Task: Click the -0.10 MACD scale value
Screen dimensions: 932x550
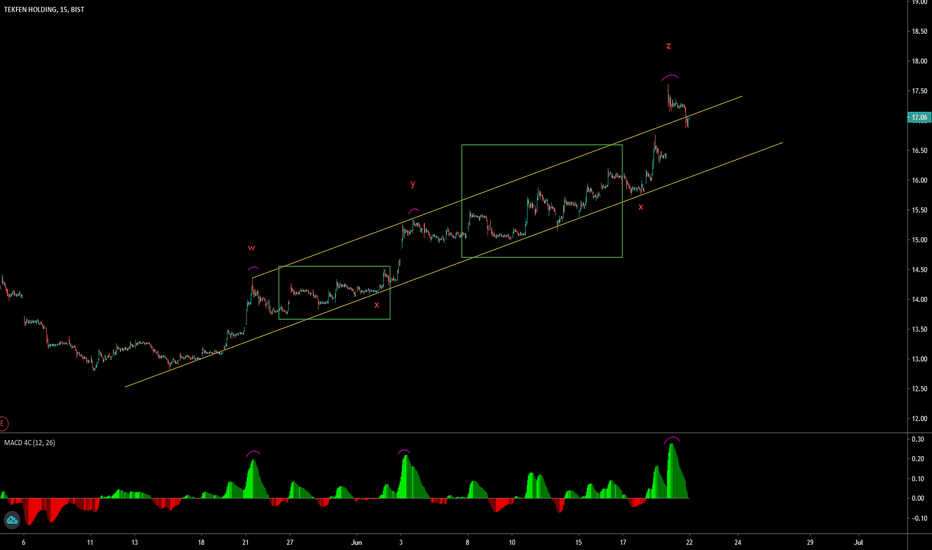Action: 919,518
